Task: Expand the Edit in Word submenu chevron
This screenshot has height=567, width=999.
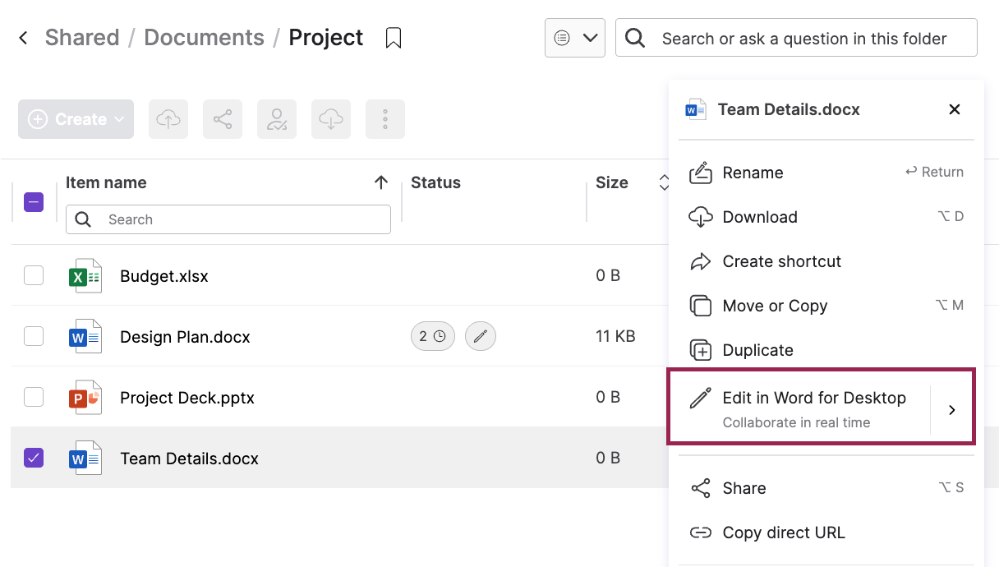Action: 952,410
